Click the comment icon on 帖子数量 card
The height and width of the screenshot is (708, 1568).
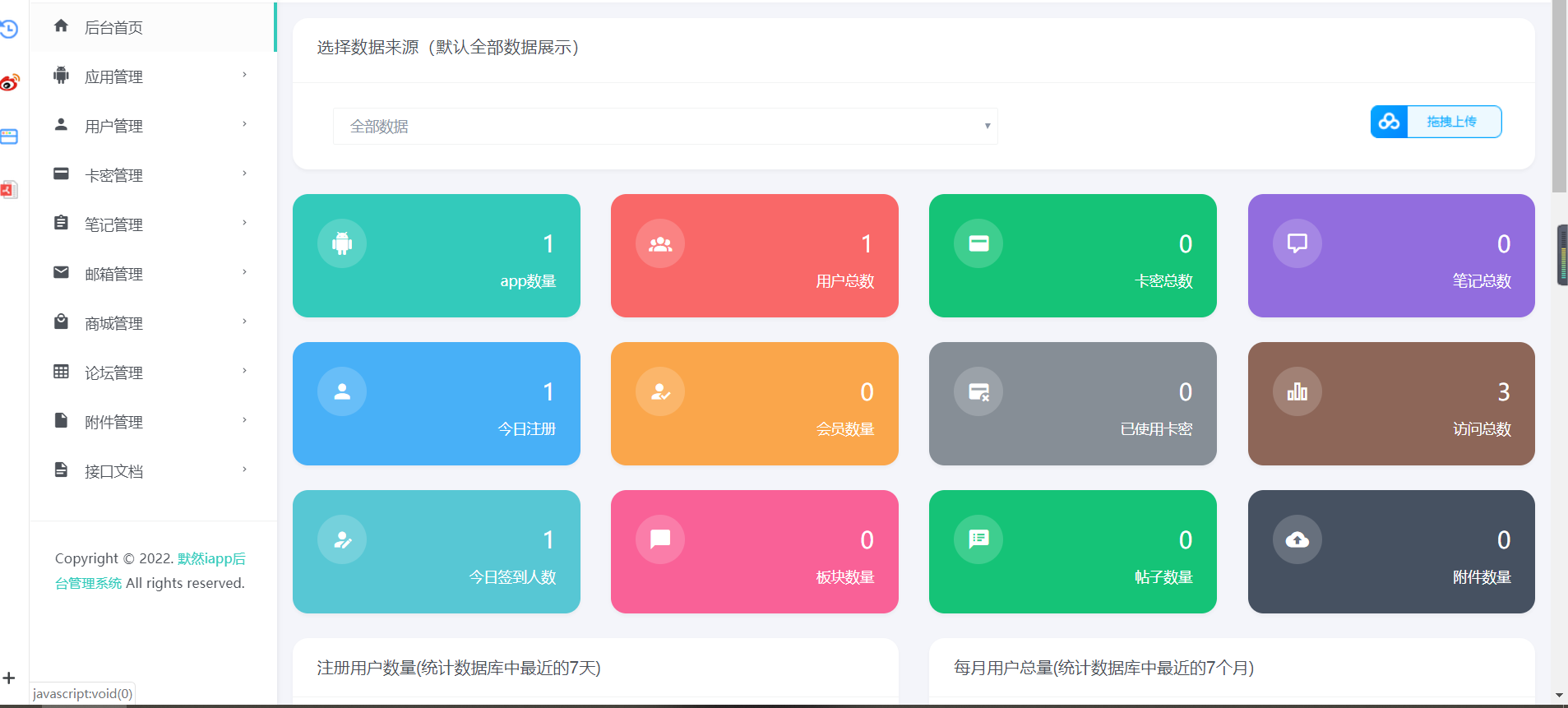pyautogui.click(x=978, y=539)
